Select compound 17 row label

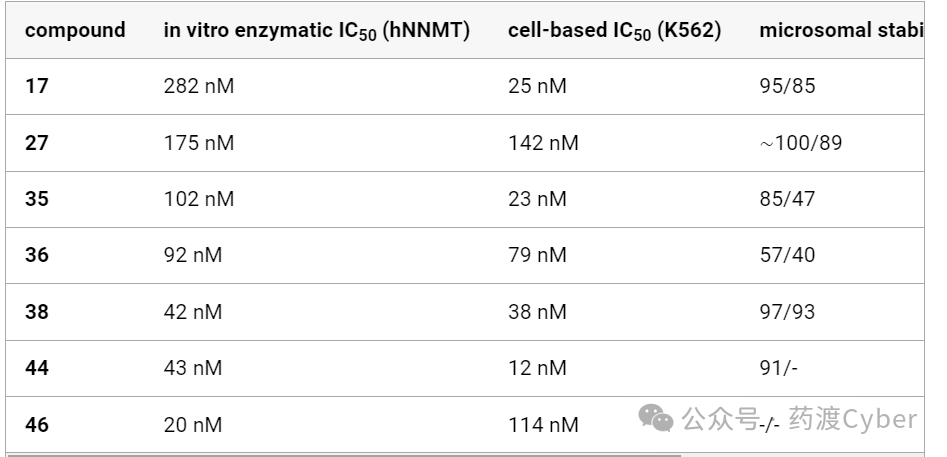coord(37,86)
